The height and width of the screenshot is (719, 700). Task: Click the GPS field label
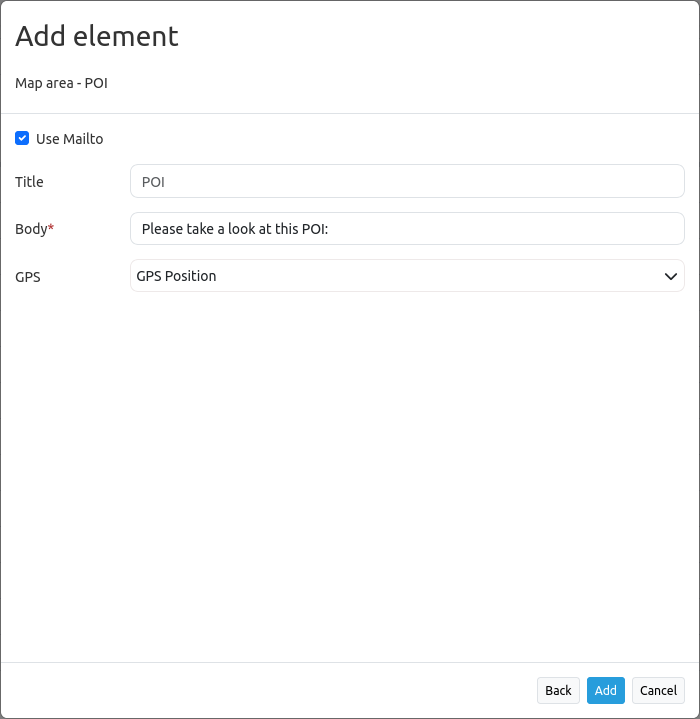click(28, 277)
